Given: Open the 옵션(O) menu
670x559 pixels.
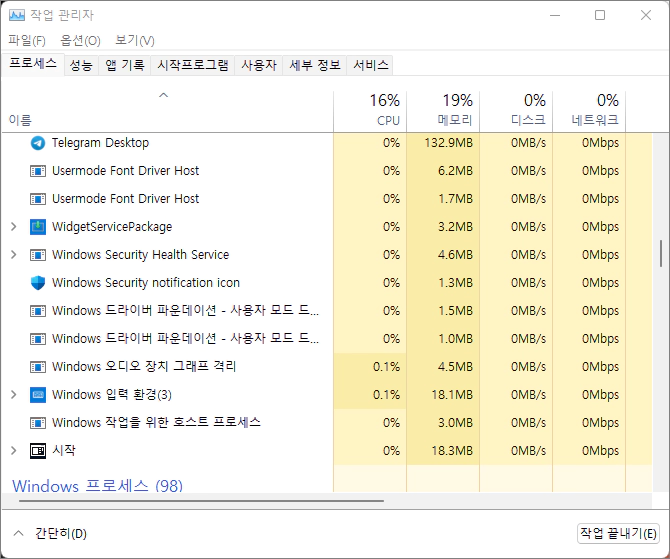Looking at the screenshot, I should pos(80,41).
